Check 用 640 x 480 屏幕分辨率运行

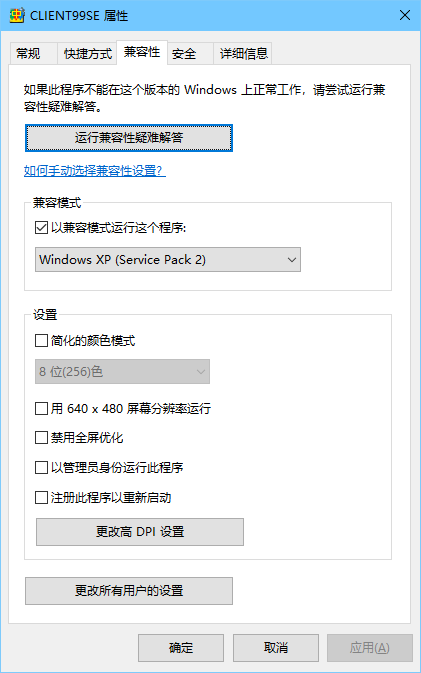[x=41, y=408]
